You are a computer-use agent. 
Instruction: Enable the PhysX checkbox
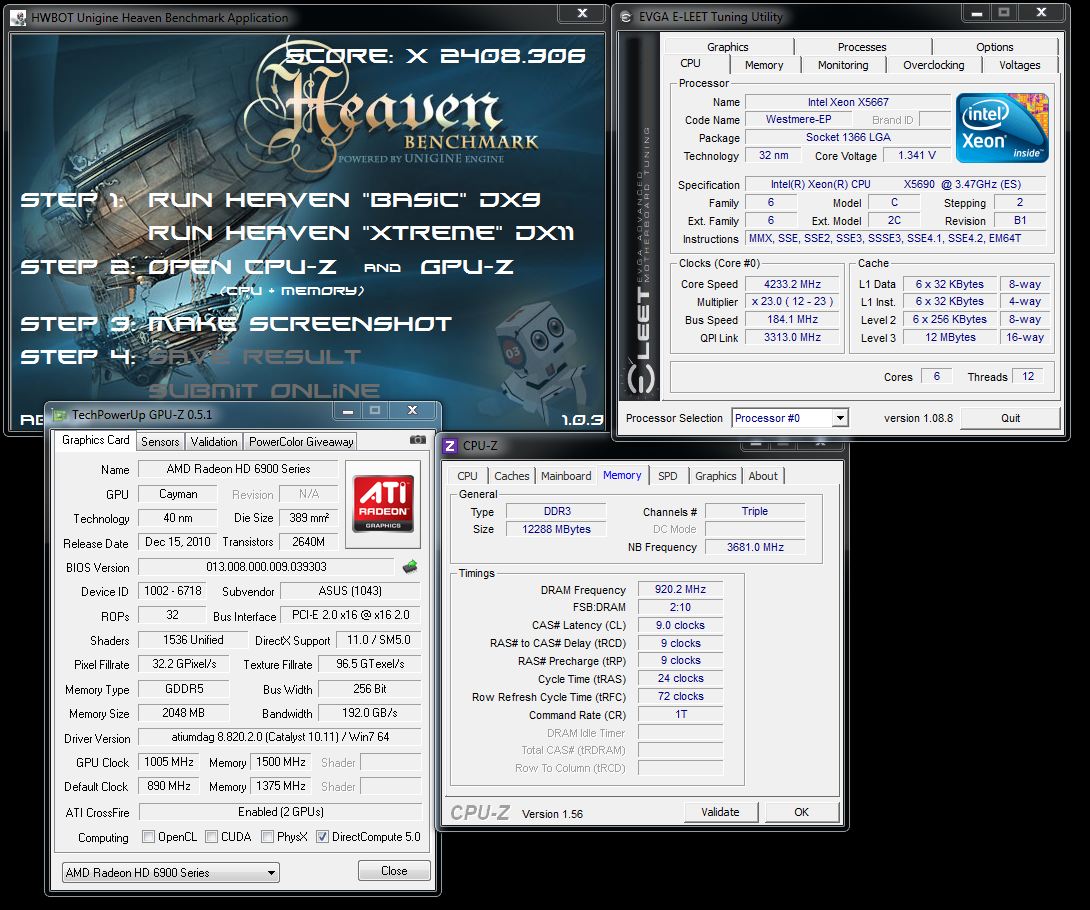pos(267,836)
